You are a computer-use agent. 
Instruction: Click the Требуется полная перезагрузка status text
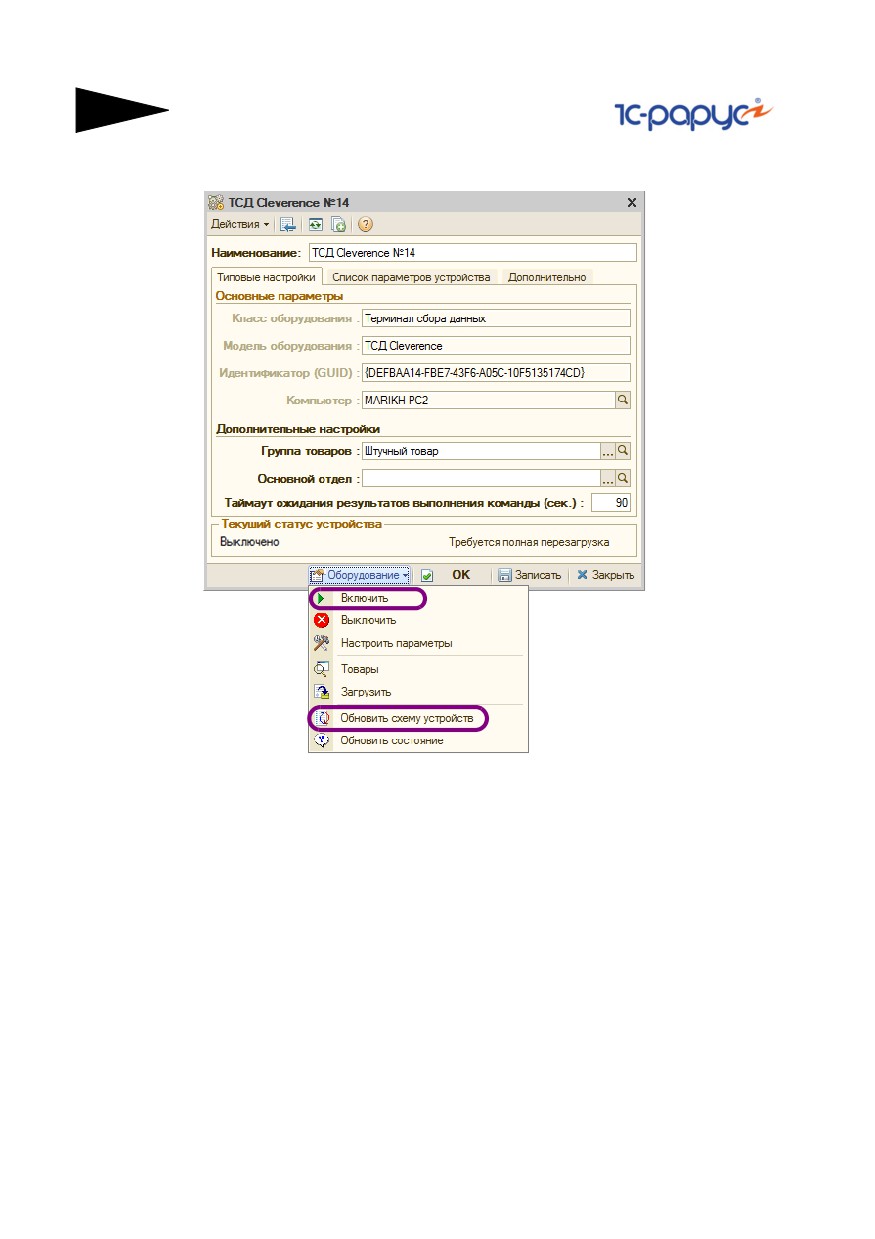pyautogui.click(x=529, y=542)
